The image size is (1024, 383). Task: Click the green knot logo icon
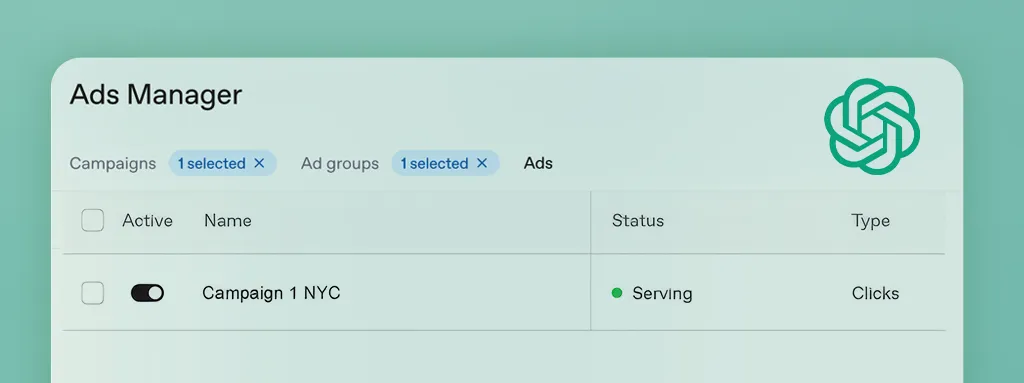click(872, 126)
